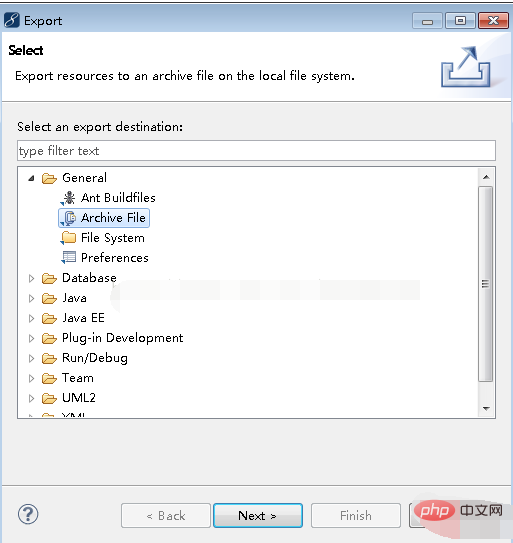Screen dimensions: 513x543
Task: Click into the type filter text field
Action: [x=256, y=151]
